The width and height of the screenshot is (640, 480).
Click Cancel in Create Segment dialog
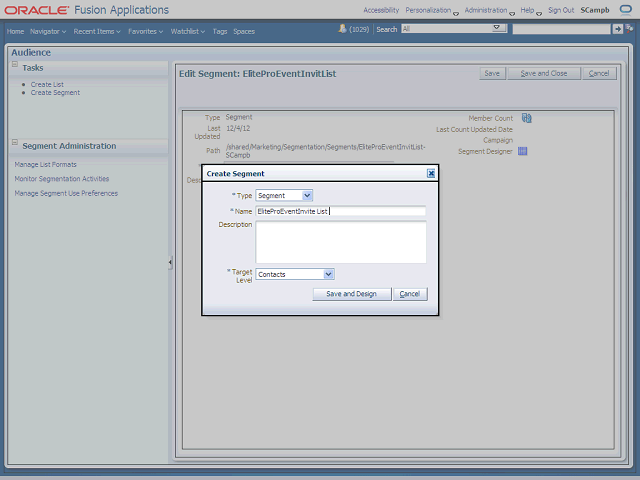[x=410, y=294]
